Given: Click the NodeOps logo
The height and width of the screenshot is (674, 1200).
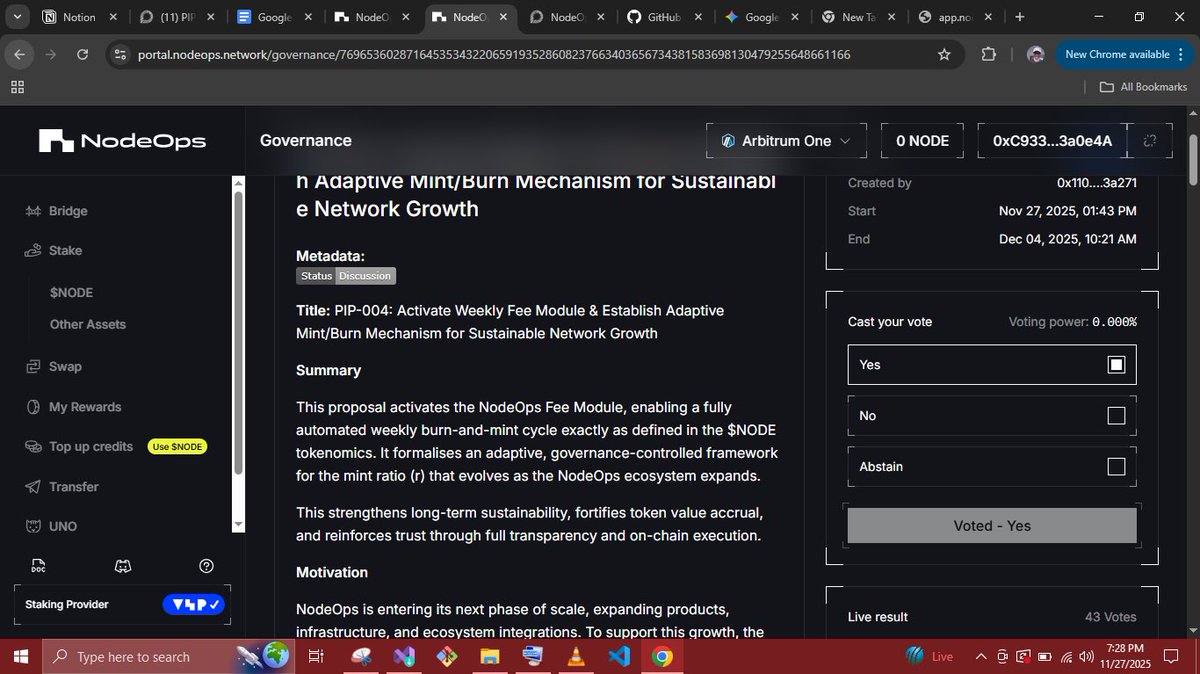Looking at the screenshot, I should coord(122,141).
